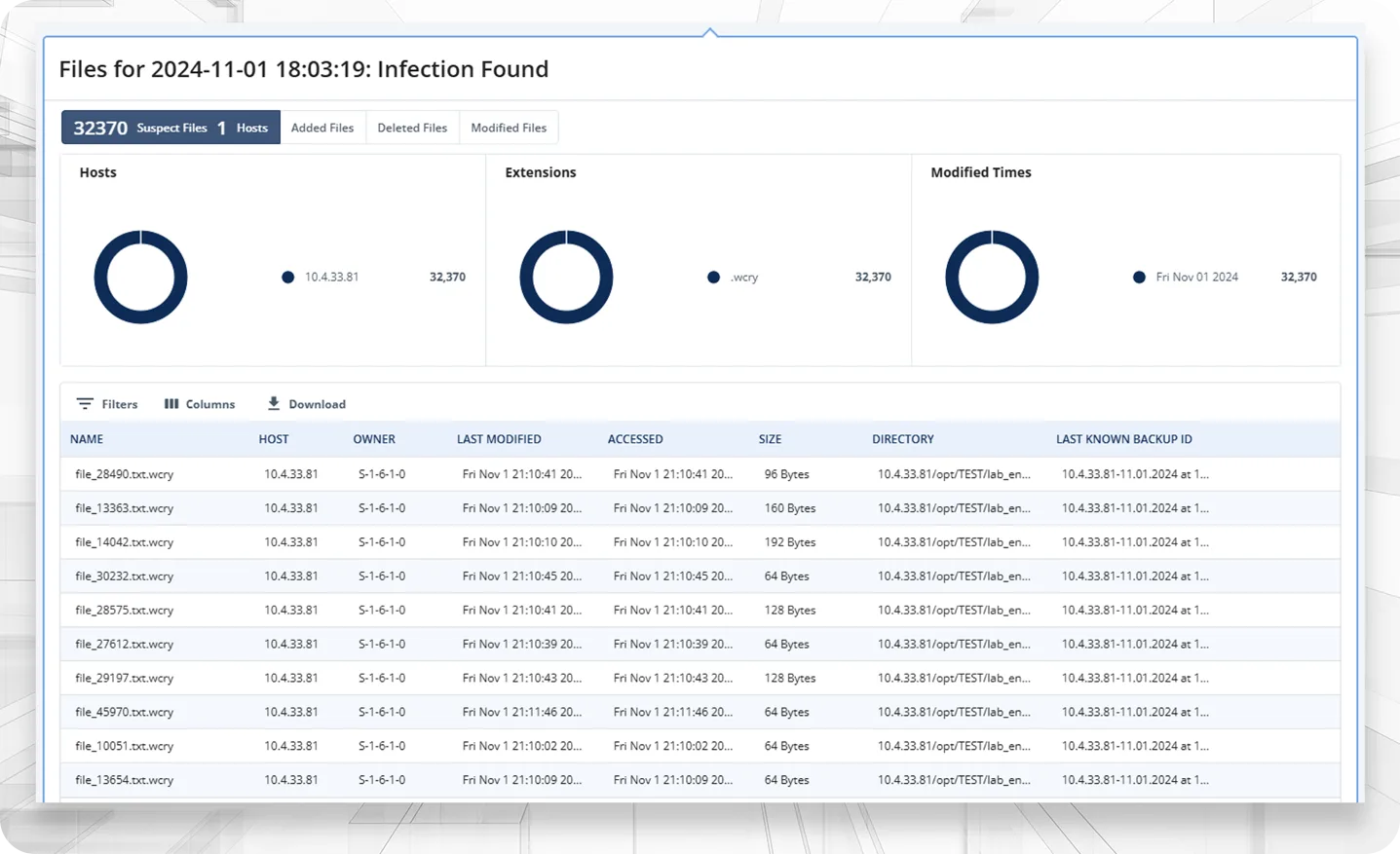Select the Modified Files tab
Screen dimensions: 1400x854
(x=509, y=128)
